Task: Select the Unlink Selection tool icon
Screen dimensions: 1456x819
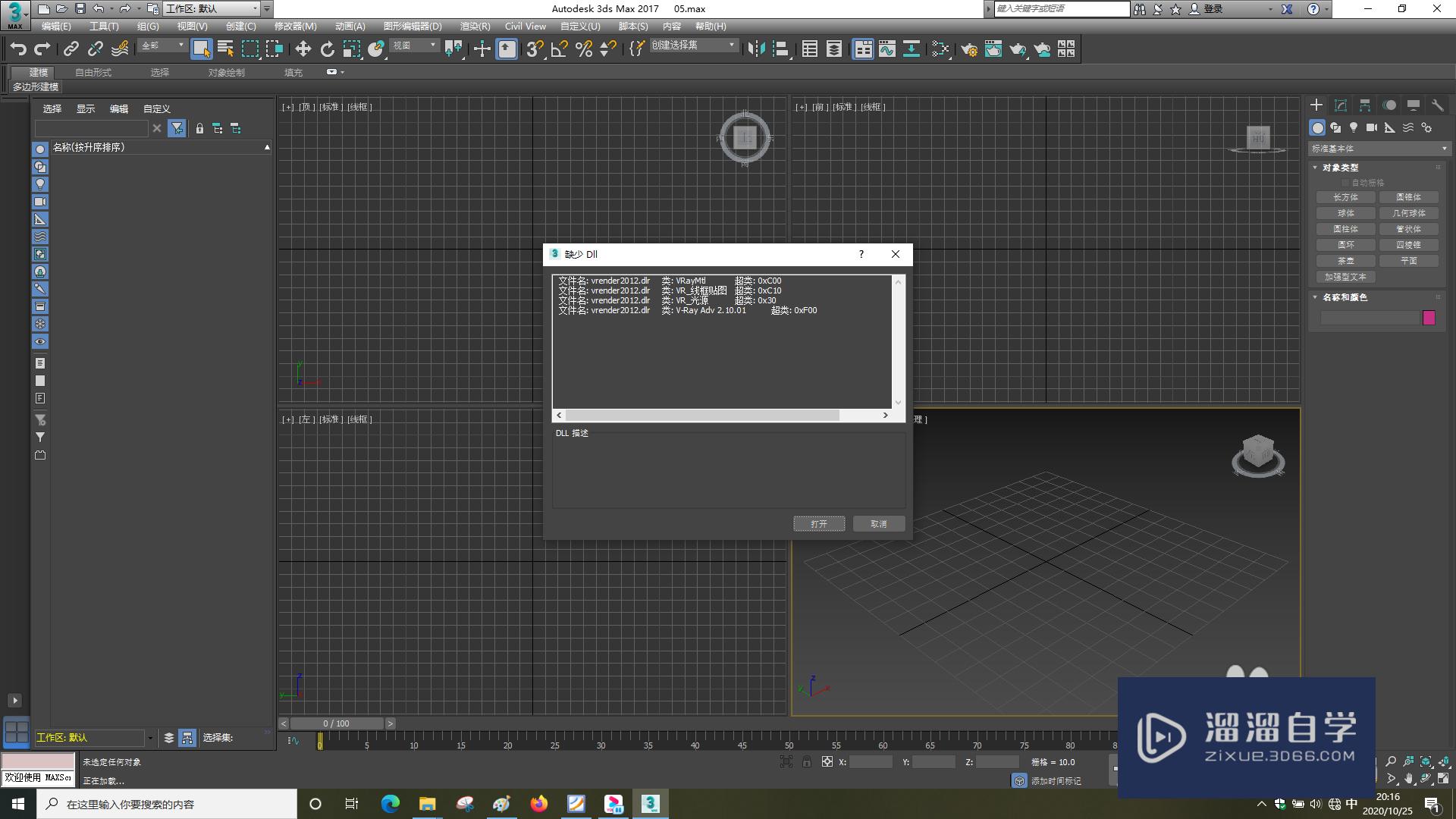Action: 96,49
